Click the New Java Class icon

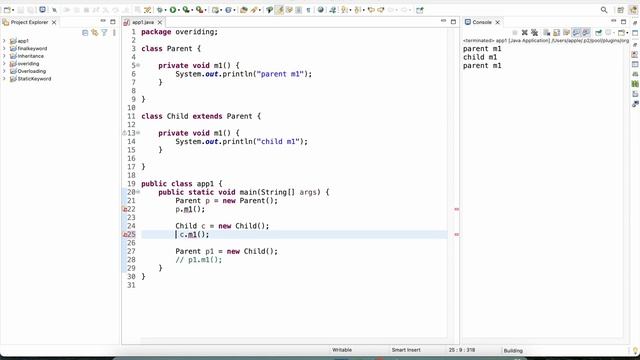coord(229,10)
